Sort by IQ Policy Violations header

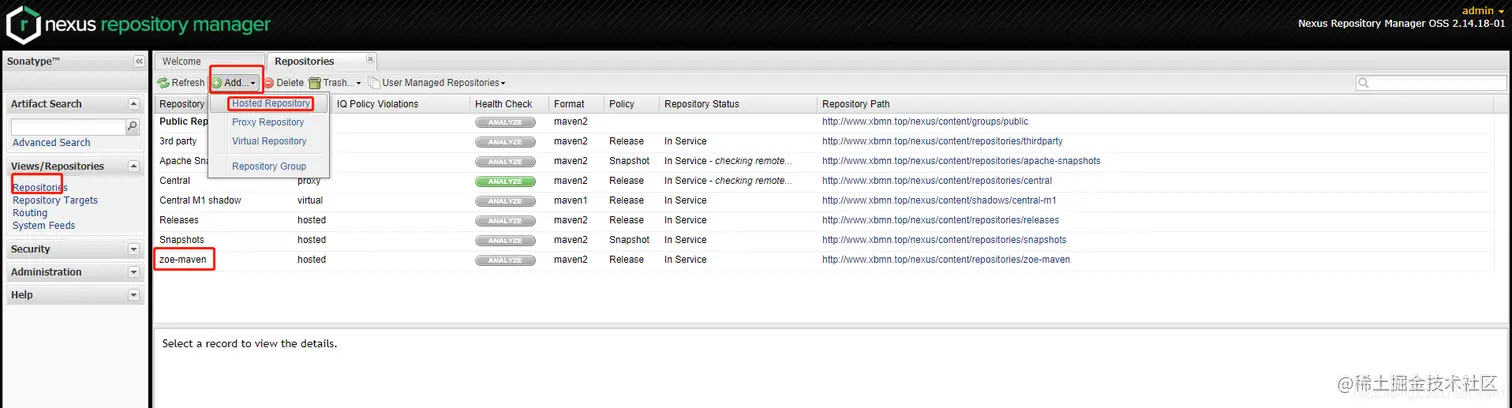tap(400, 104)
